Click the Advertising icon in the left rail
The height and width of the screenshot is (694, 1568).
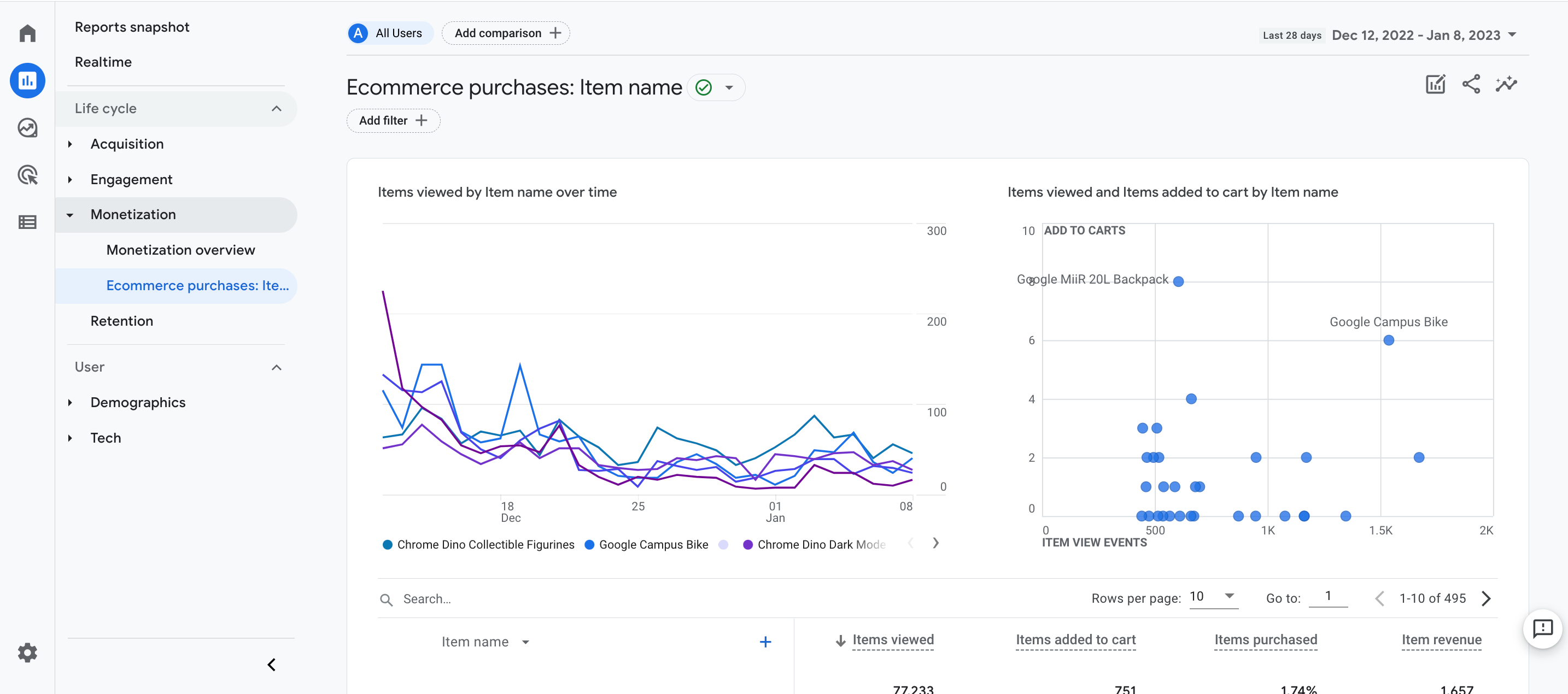(27, 175)
